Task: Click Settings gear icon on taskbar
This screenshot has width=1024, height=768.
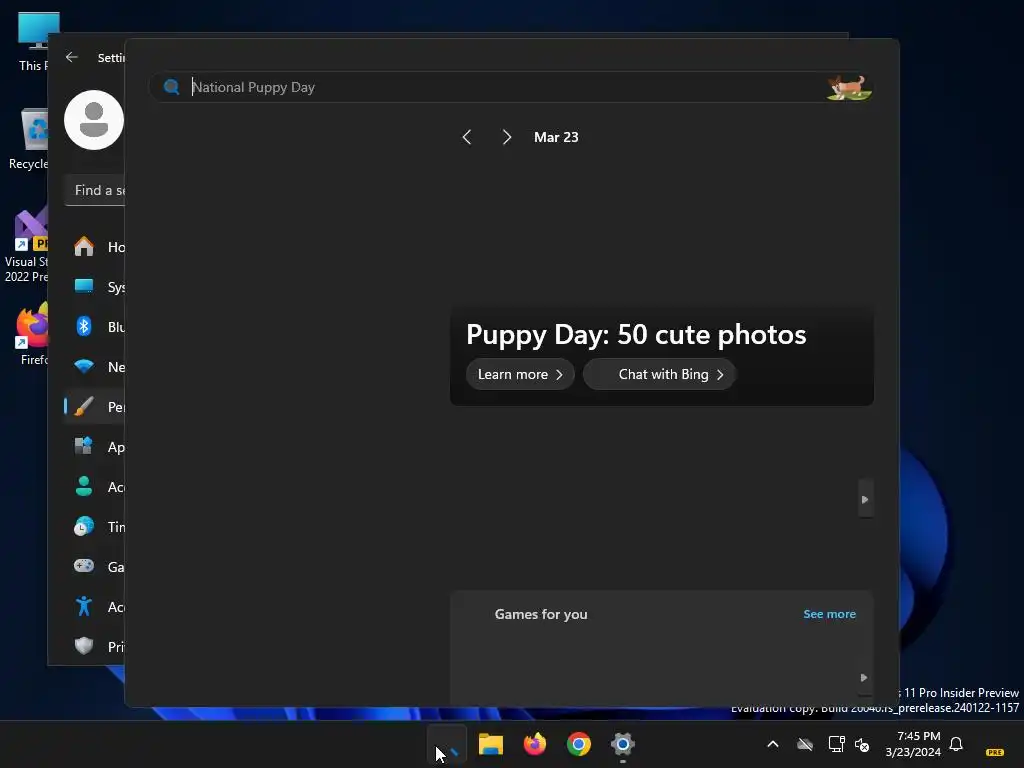Action: (623, 744)
